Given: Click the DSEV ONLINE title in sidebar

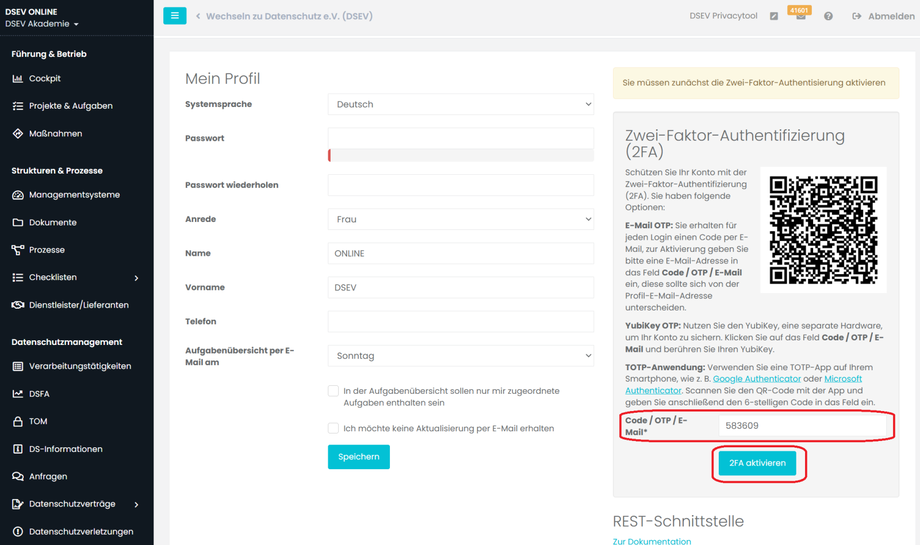Looking at the screenshot, I should [31, 12].
